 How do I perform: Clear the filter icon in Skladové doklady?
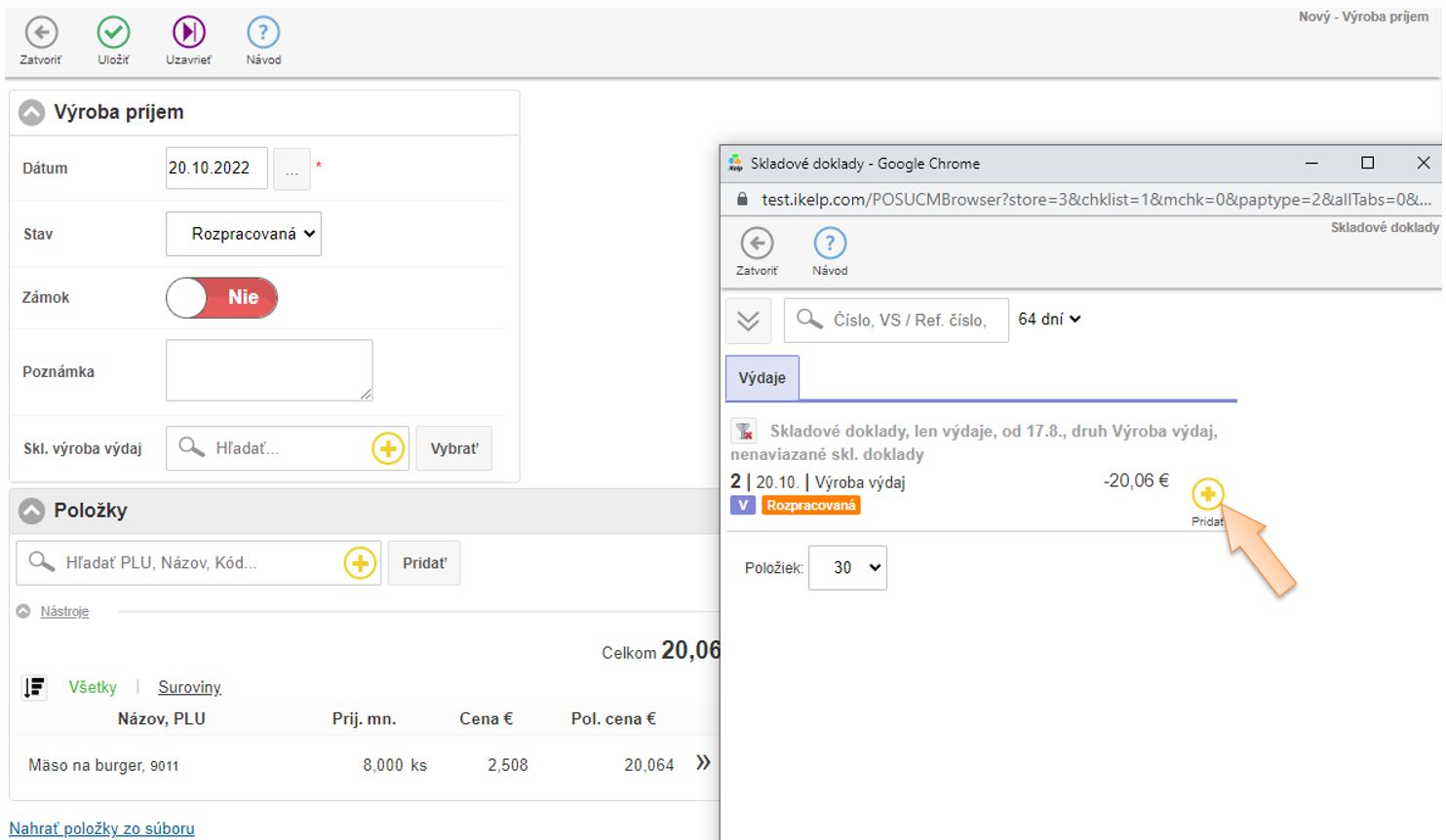click(x=744, y=431)
